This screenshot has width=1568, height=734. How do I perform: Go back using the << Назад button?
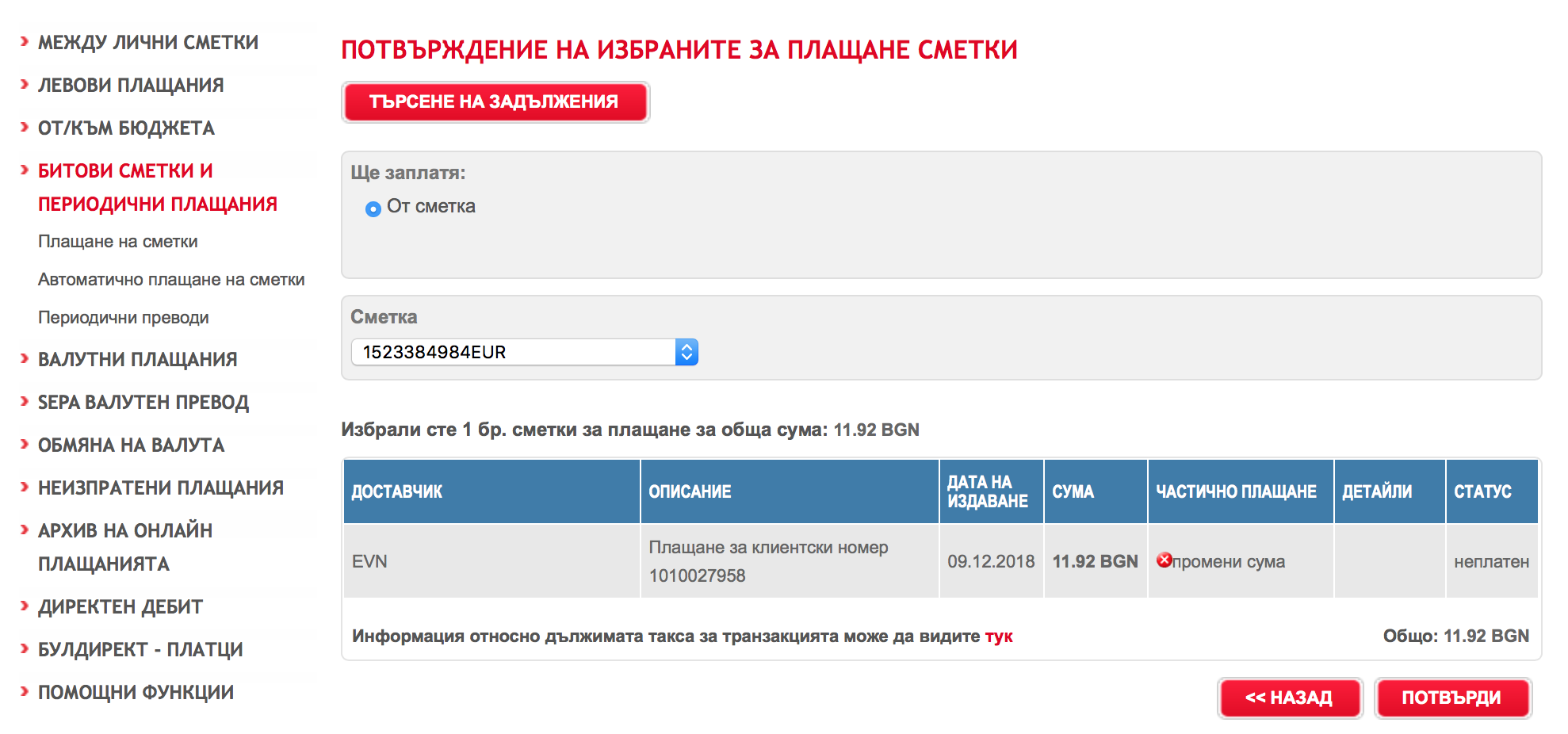coord(1289,698)
